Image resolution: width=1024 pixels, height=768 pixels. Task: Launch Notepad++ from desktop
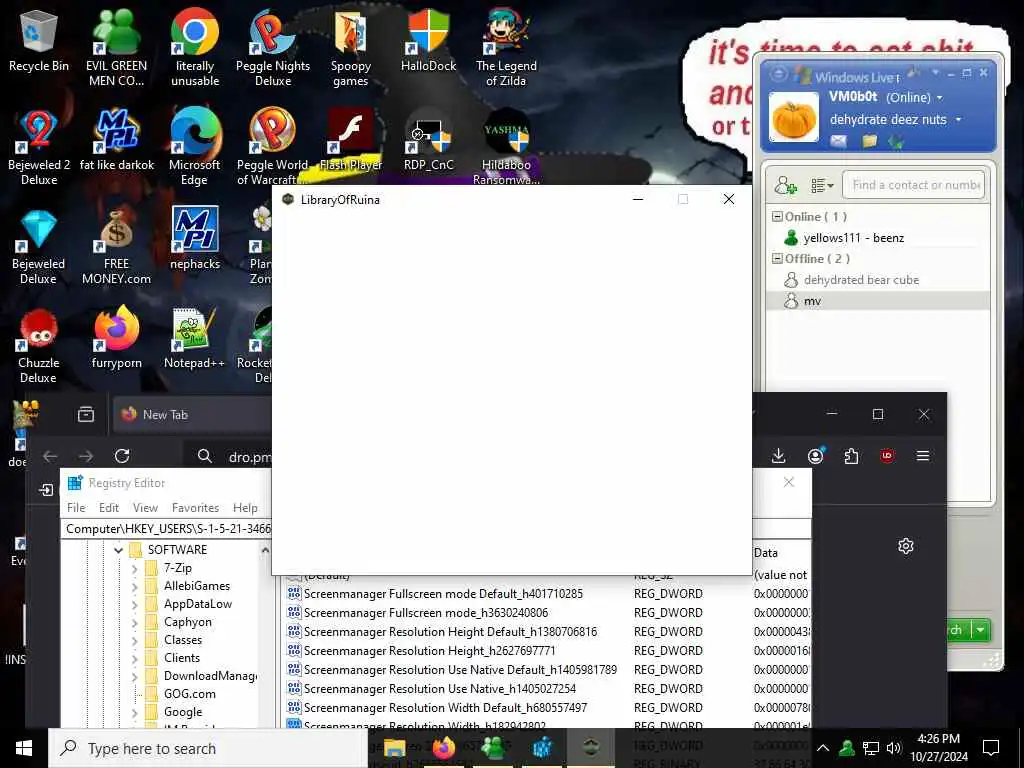tap(195, 338)
